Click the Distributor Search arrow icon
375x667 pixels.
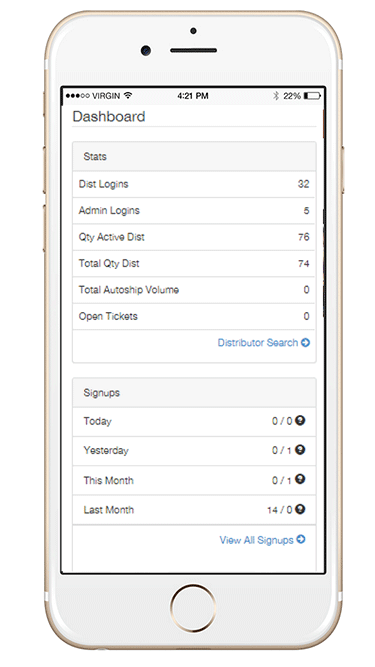coord(305,342)
